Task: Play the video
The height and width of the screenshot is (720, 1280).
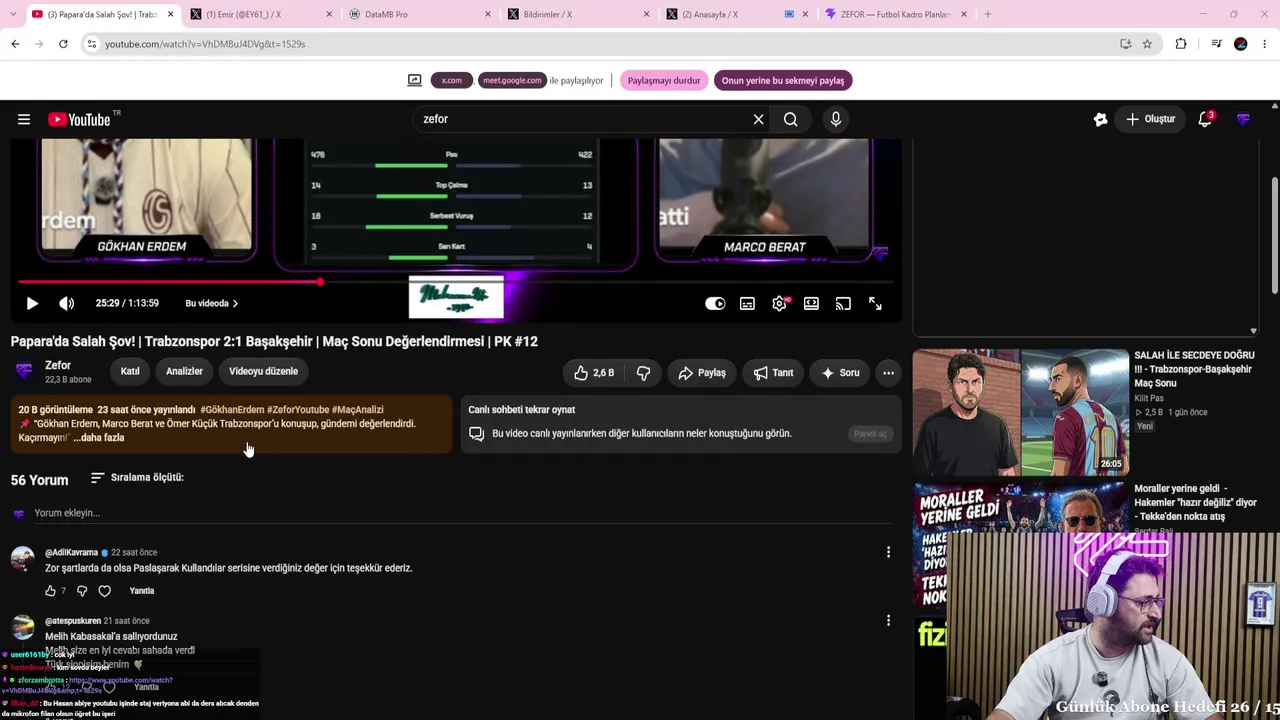Action: [32, 303]
